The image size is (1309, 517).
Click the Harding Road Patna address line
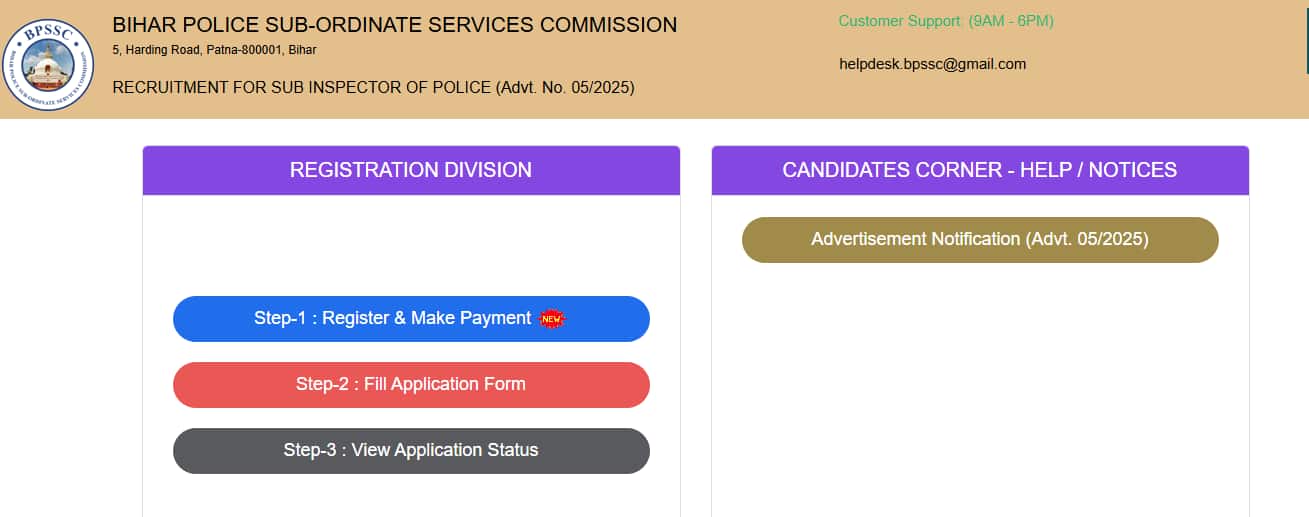pos(214,50)
